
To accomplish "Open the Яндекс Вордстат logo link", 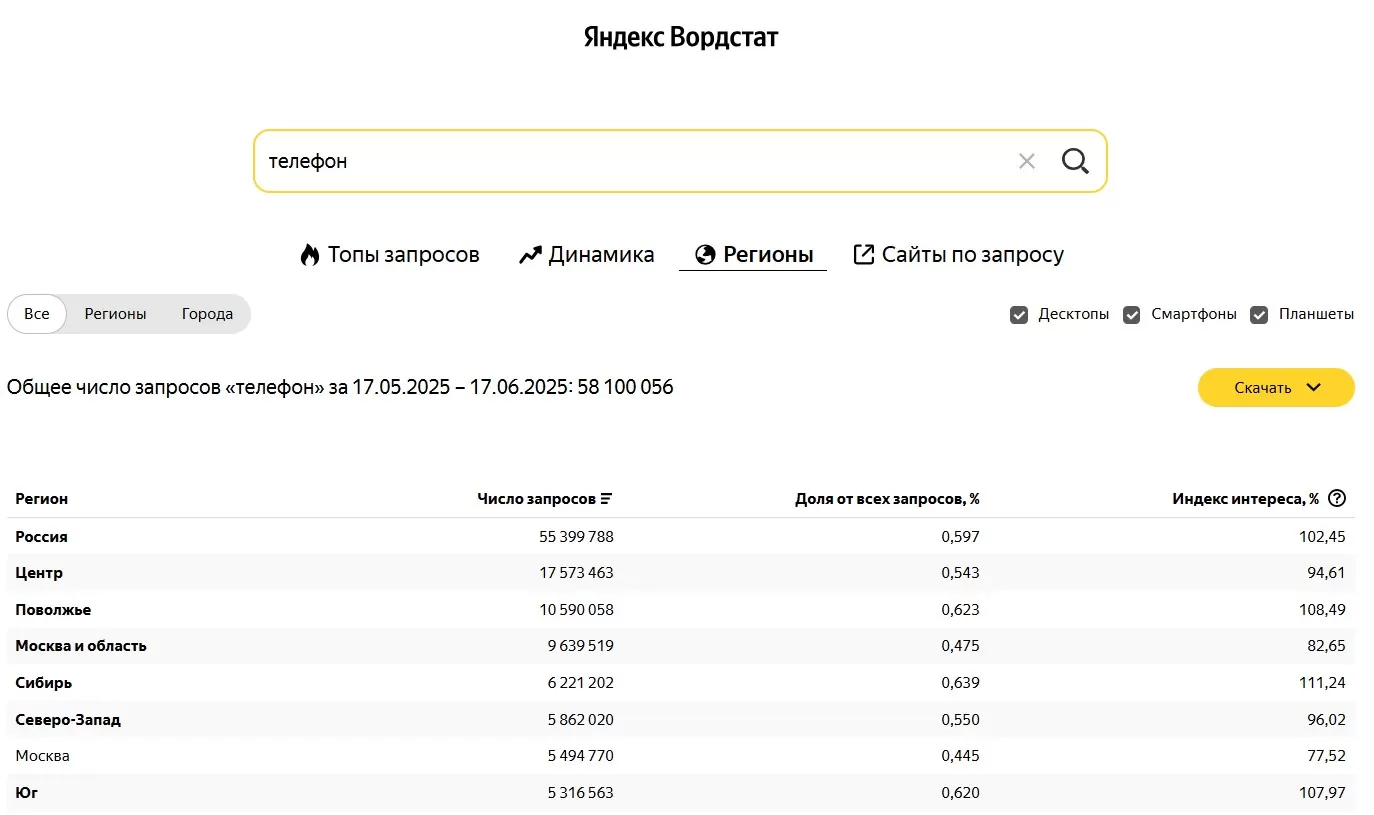I will click(x=681, y=38).
